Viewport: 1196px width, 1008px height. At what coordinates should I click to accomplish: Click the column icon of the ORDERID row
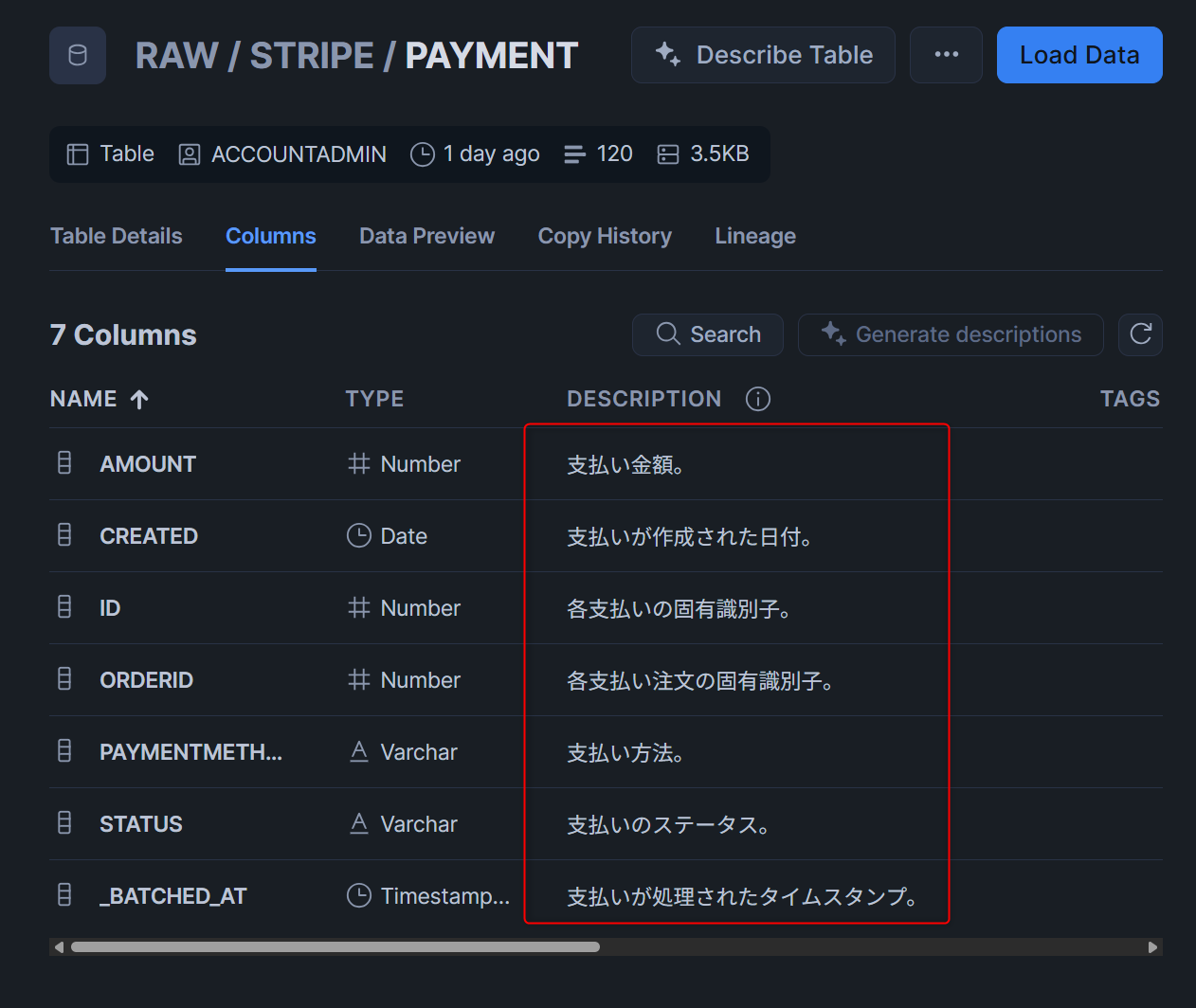pos(64,679)
